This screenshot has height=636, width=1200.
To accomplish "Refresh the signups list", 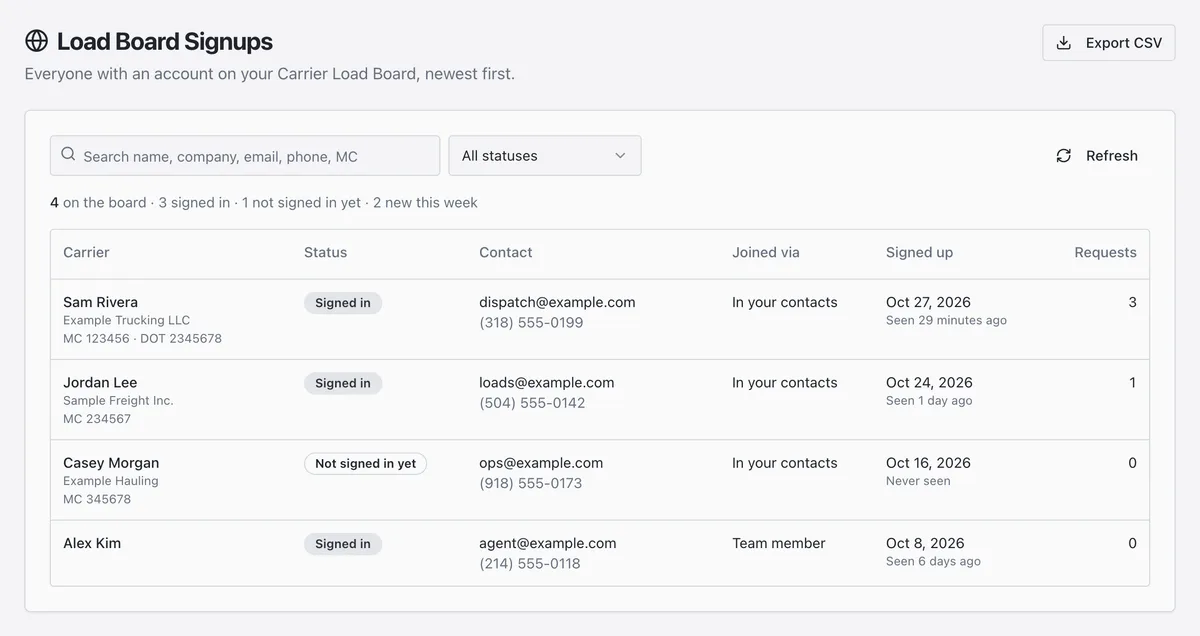I will [x=1097, y=156].
